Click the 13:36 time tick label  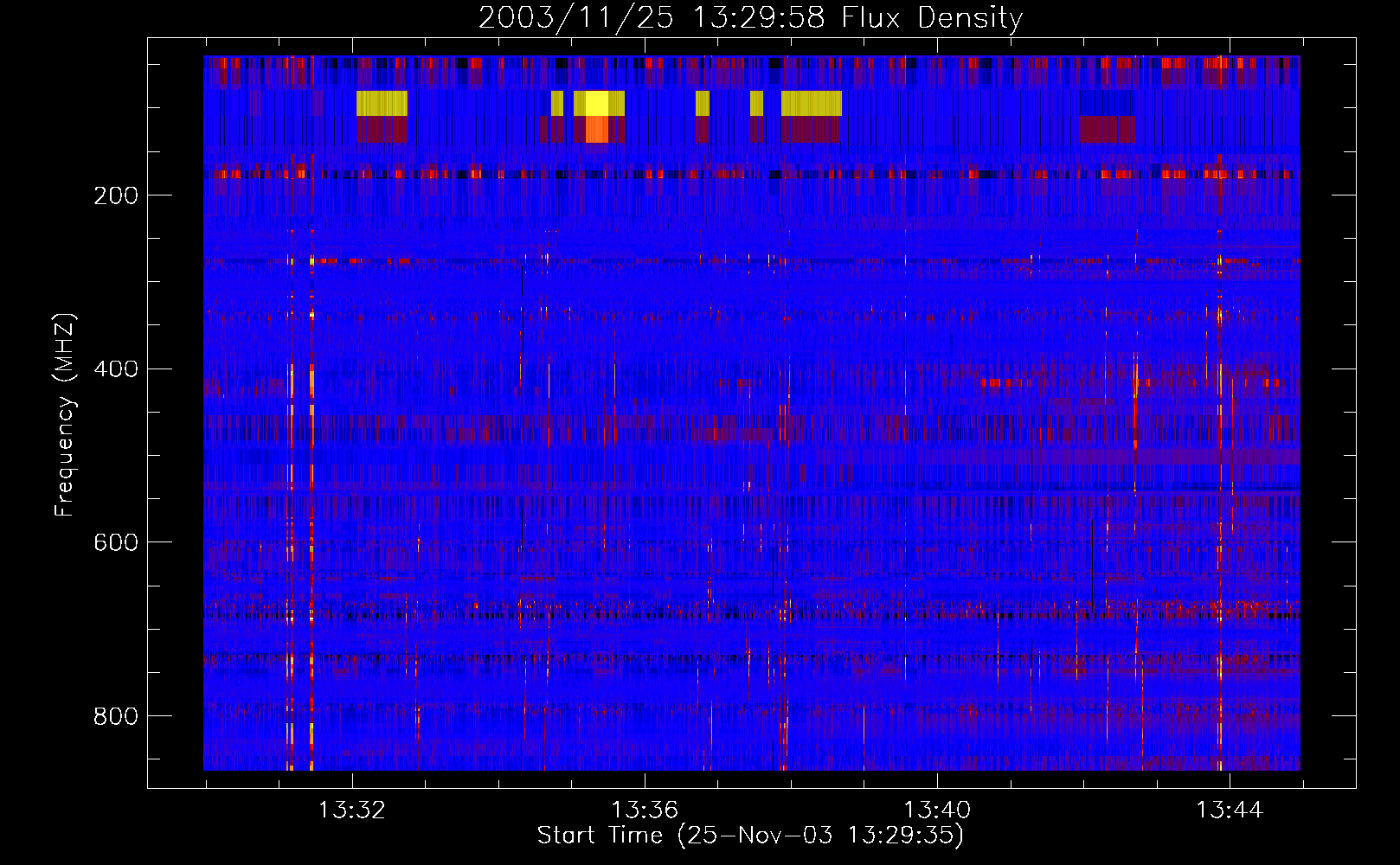[645, 811]
